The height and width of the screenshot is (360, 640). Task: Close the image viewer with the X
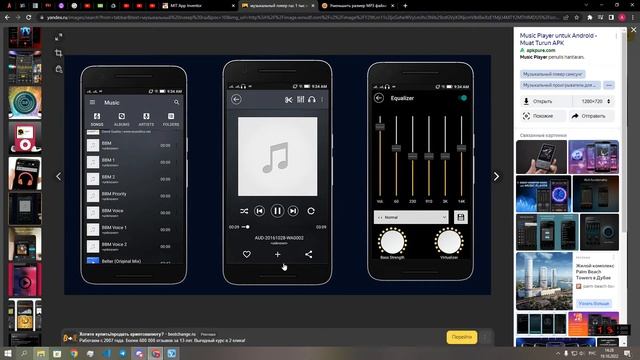point(633,30)
